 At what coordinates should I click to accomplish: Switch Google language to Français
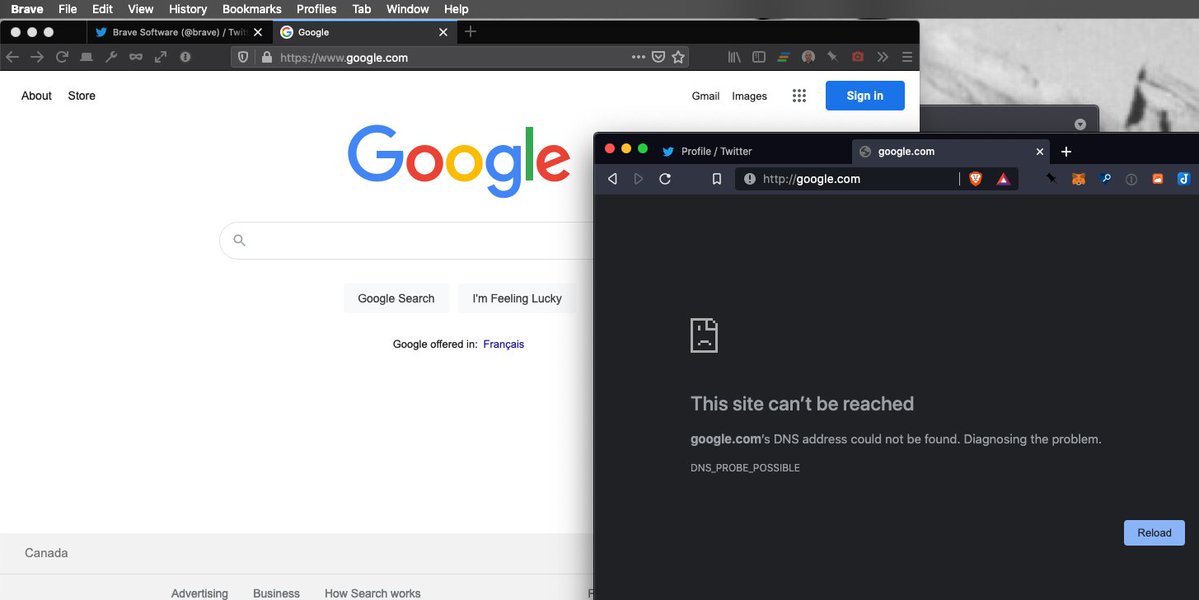coord(503,344)
